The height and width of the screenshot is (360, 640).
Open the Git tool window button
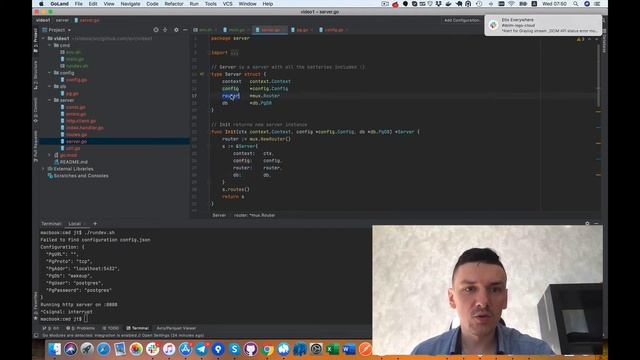(x=51, y=328)
